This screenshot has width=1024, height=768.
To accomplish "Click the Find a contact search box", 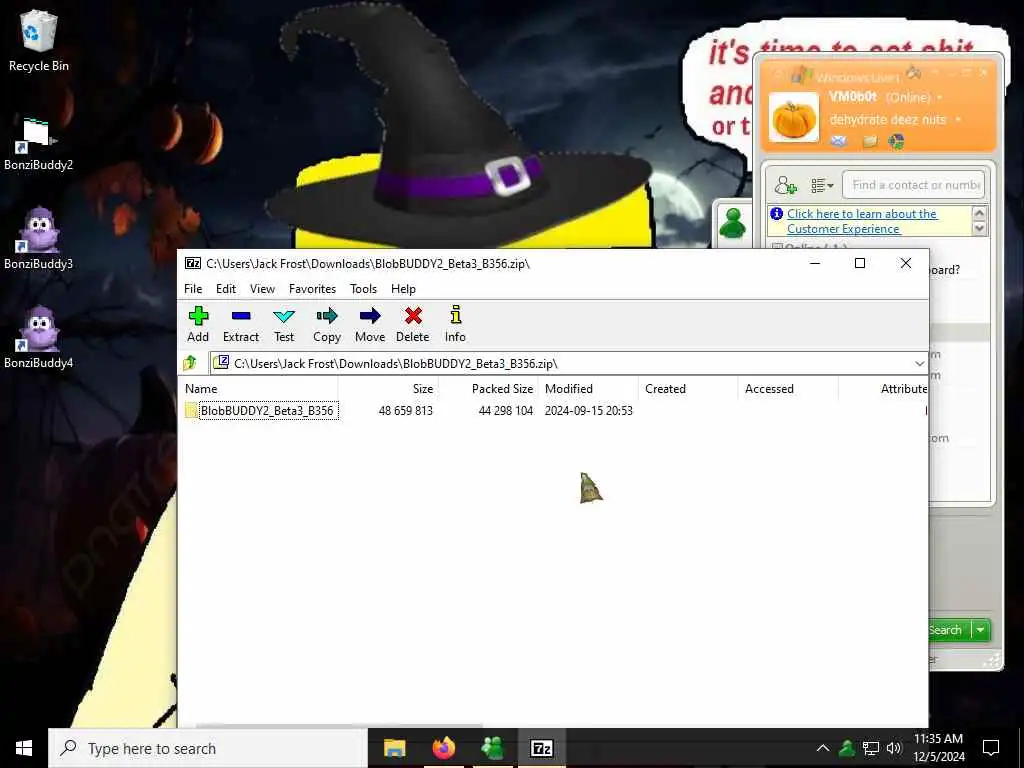I will click(x=913, y=185).
